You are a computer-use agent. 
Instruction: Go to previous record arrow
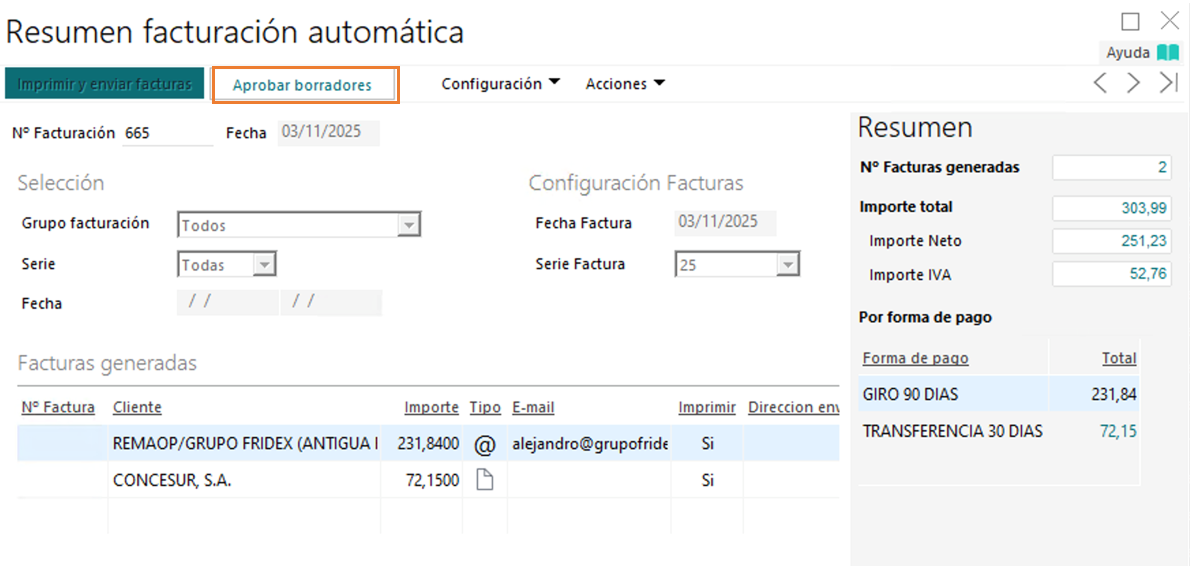point(1100,83)
